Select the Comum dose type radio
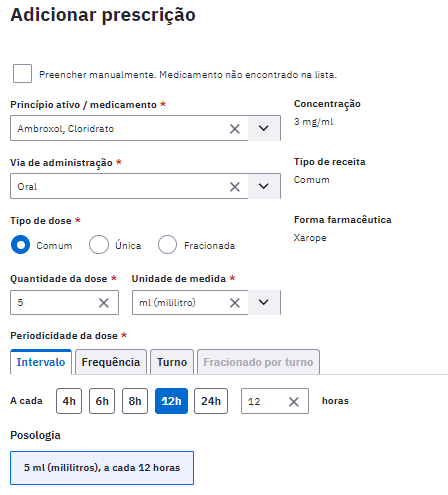This screenshot has height=495, width=448. pos(20,245)
